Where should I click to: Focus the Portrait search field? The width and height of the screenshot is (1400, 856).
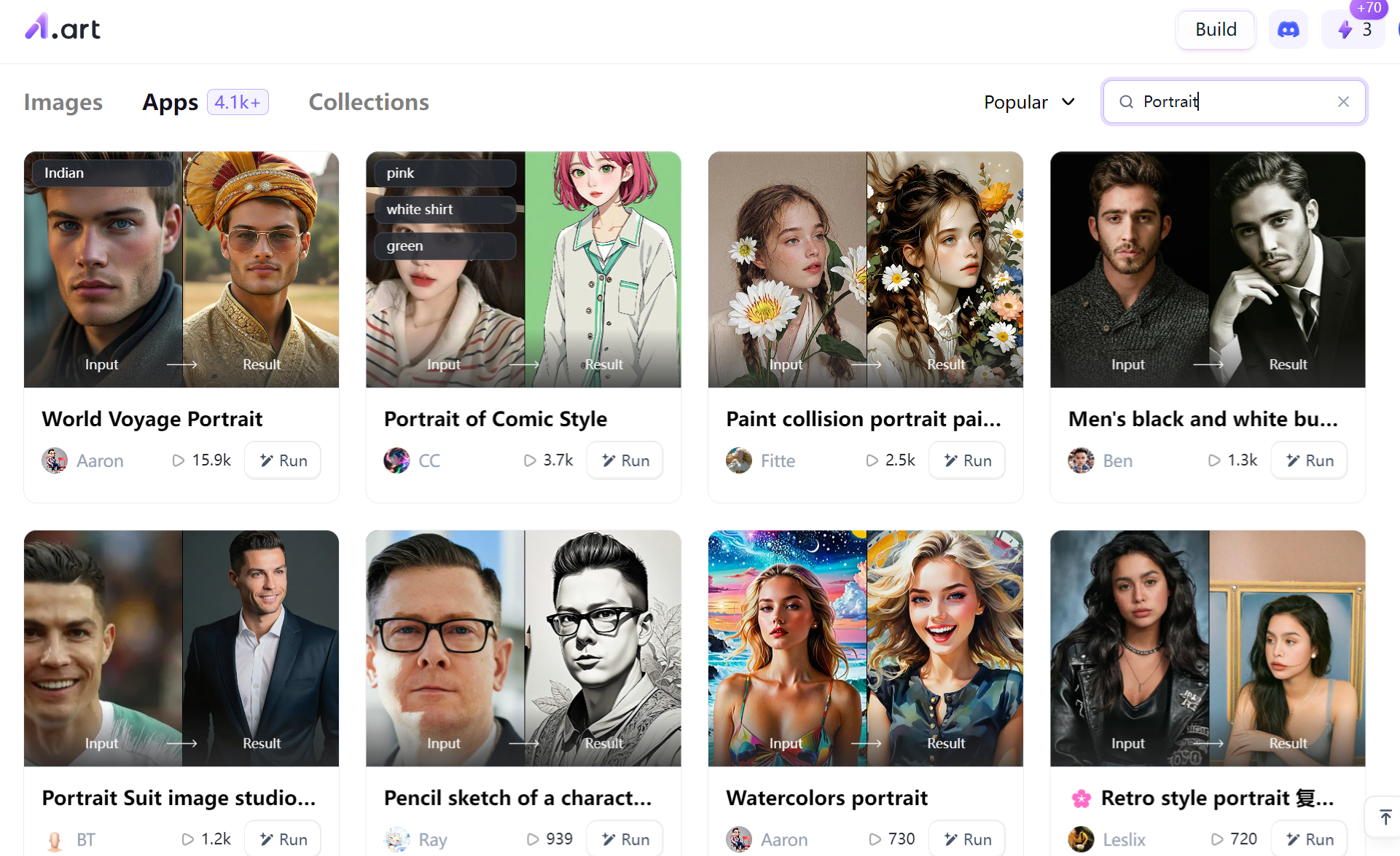click(x=1235, y=101)
